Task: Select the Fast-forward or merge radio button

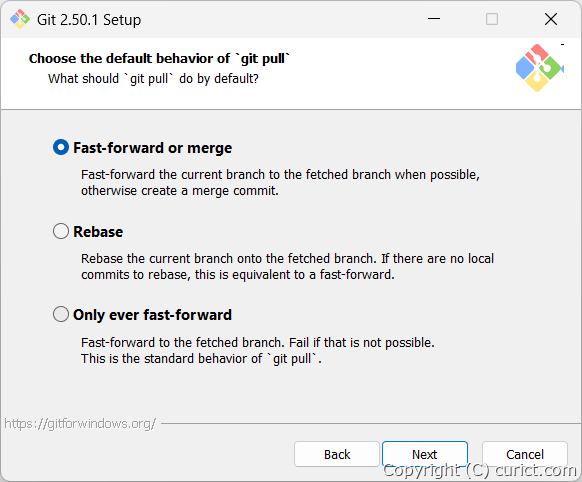Action: point(61,147)
